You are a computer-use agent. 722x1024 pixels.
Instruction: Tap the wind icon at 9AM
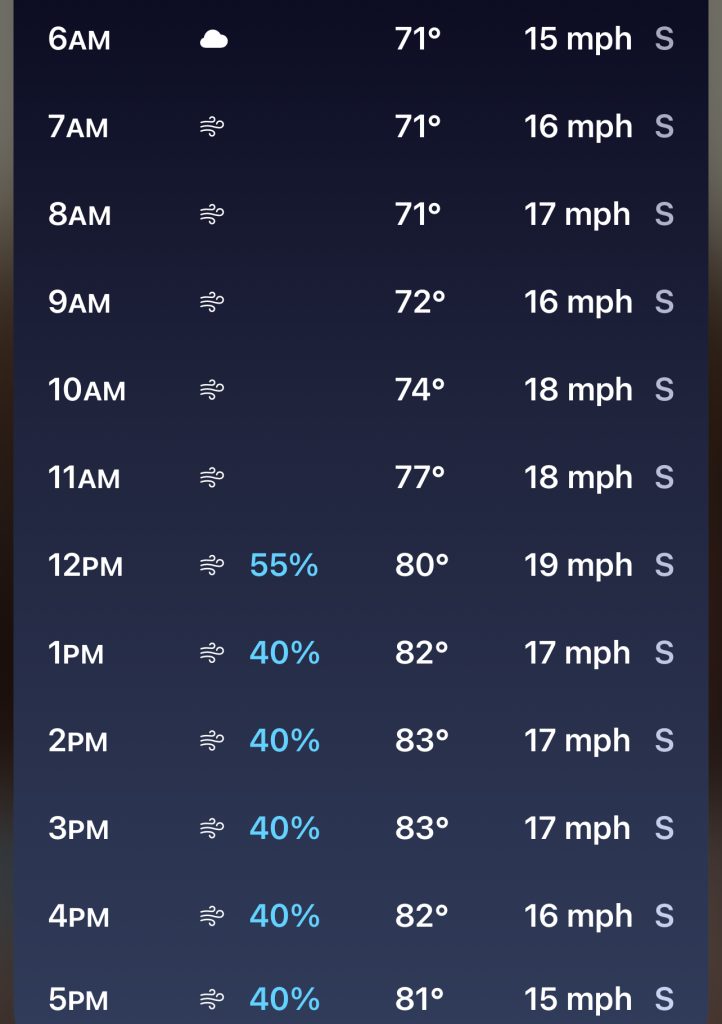(x=212, y=302)
